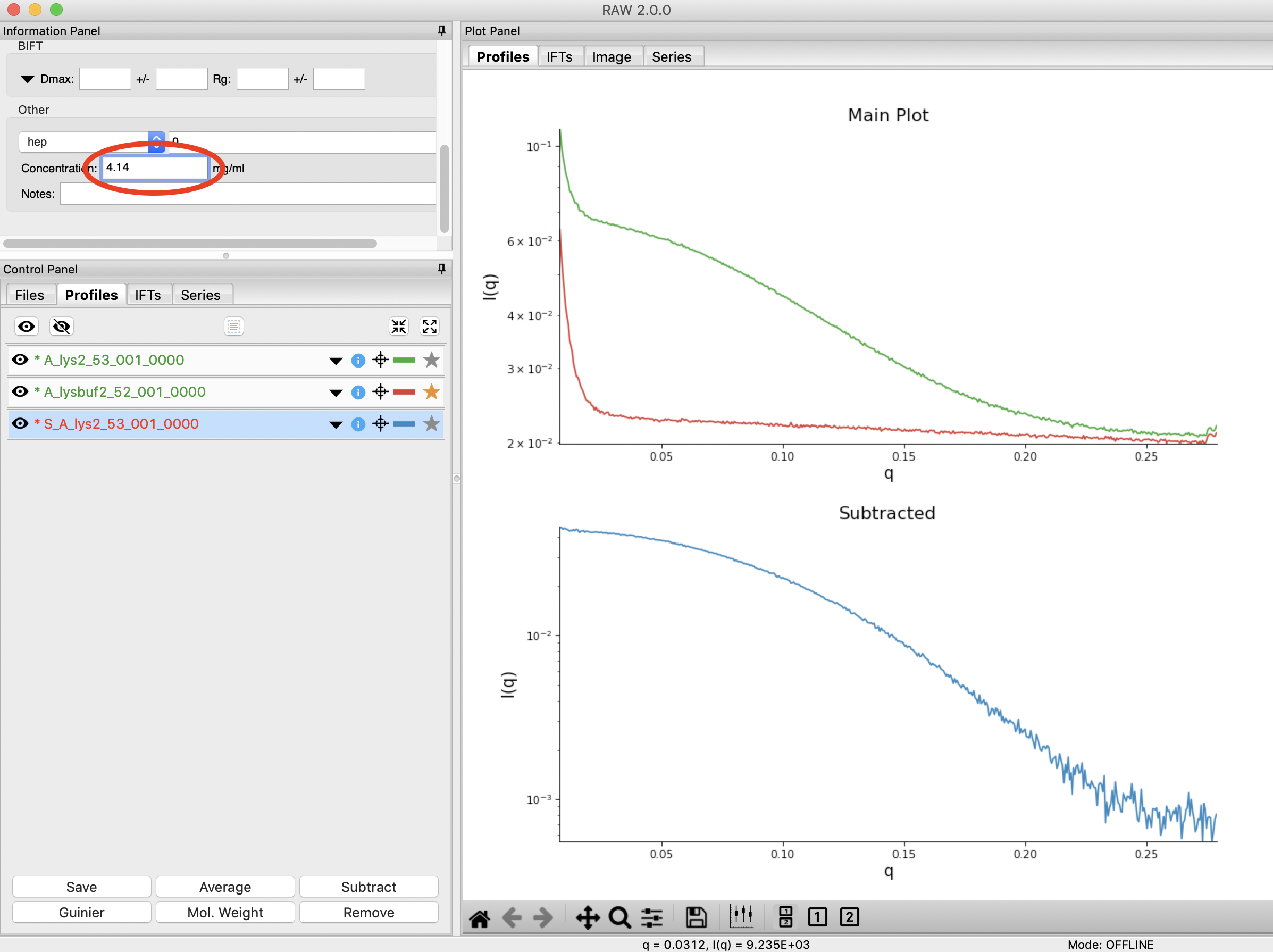Open the Series tab in Control Panel
The height and width of the screenshot is (952, 1273).
(x=200, y=295)
